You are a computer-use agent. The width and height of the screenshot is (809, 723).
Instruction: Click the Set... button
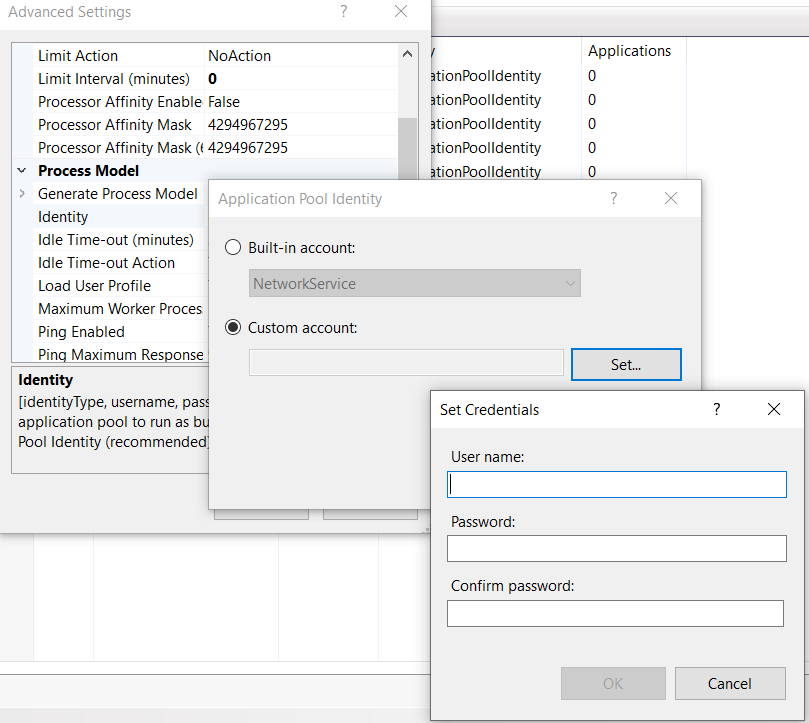point(626,365)
